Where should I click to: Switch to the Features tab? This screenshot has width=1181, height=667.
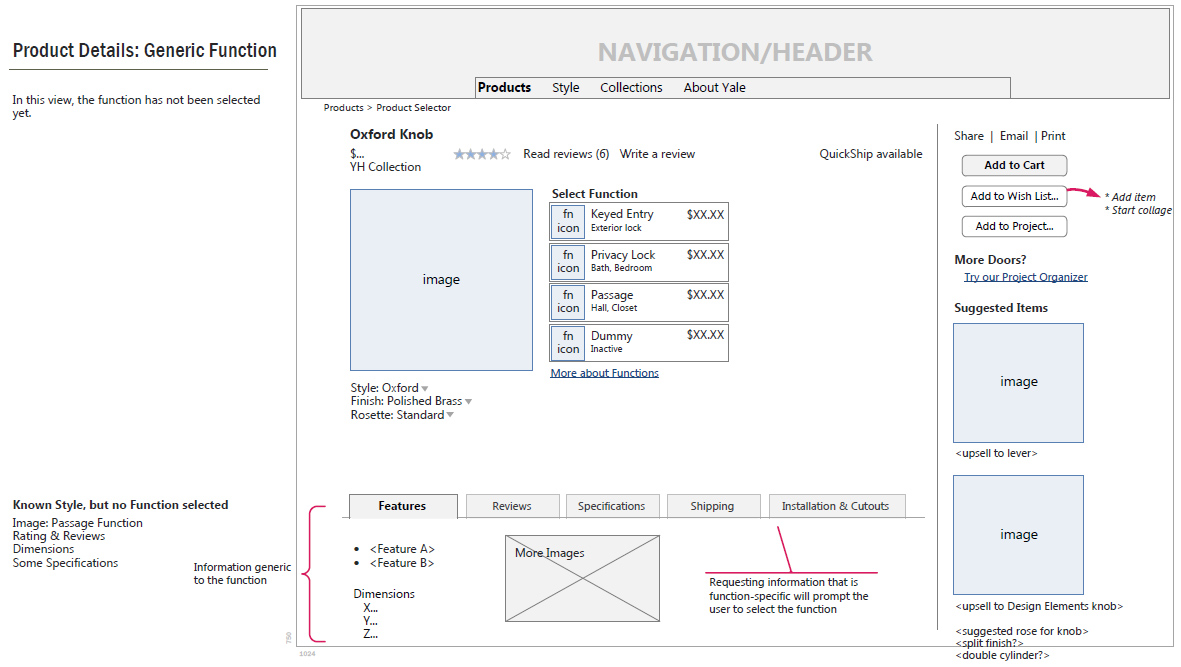[x=402, y=506]
